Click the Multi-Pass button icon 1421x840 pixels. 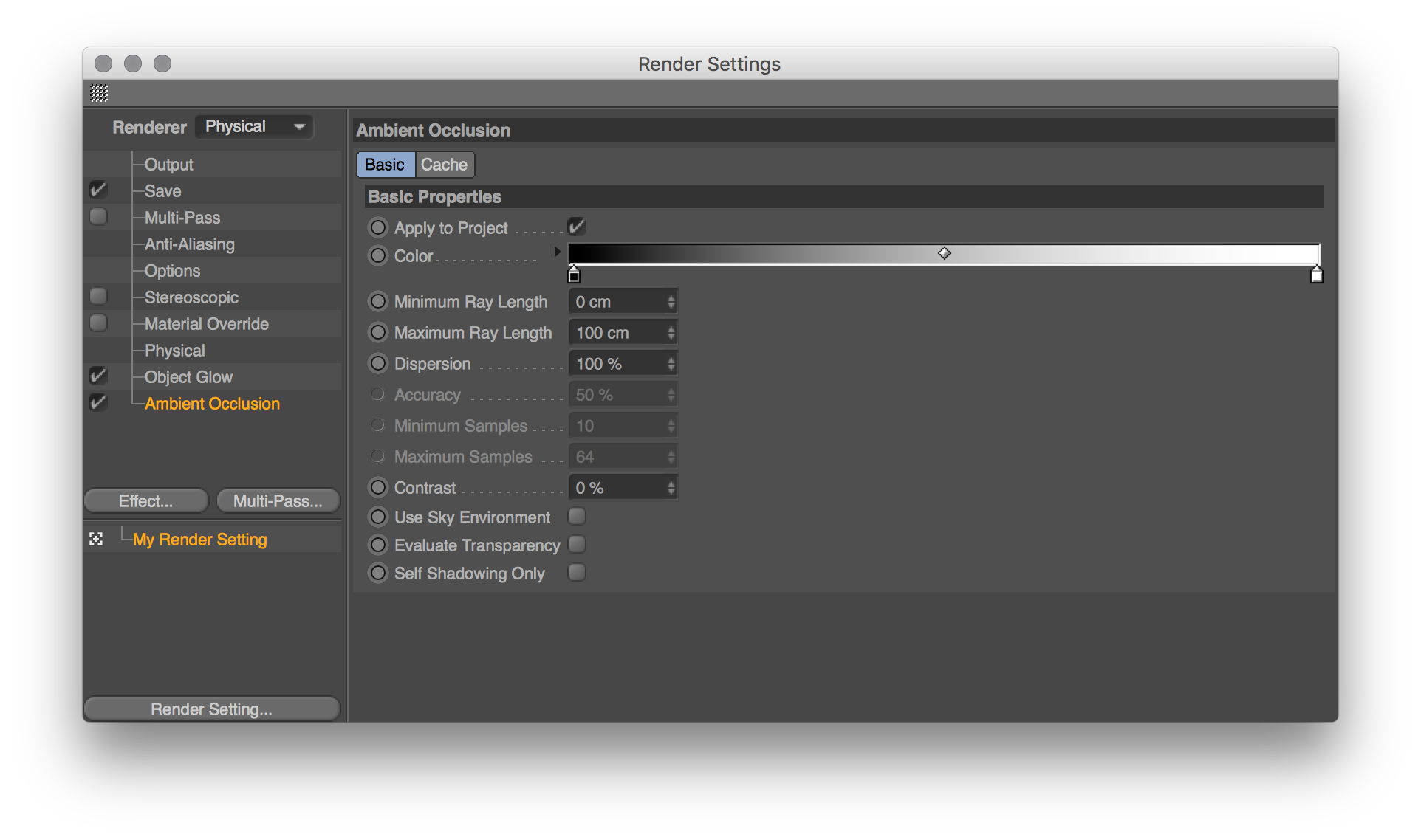[276, 499]
